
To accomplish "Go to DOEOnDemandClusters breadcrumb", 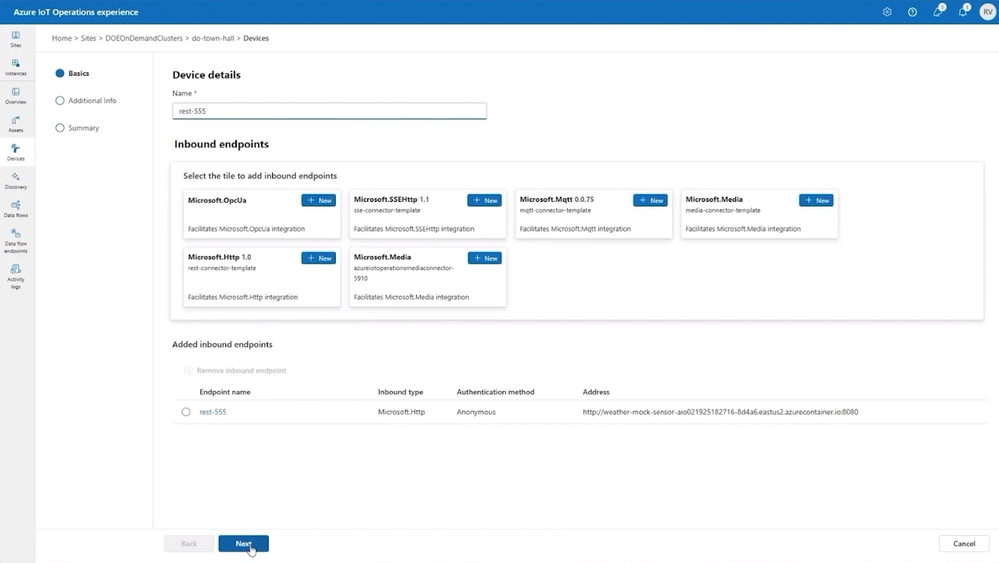I will coord(144,38).
